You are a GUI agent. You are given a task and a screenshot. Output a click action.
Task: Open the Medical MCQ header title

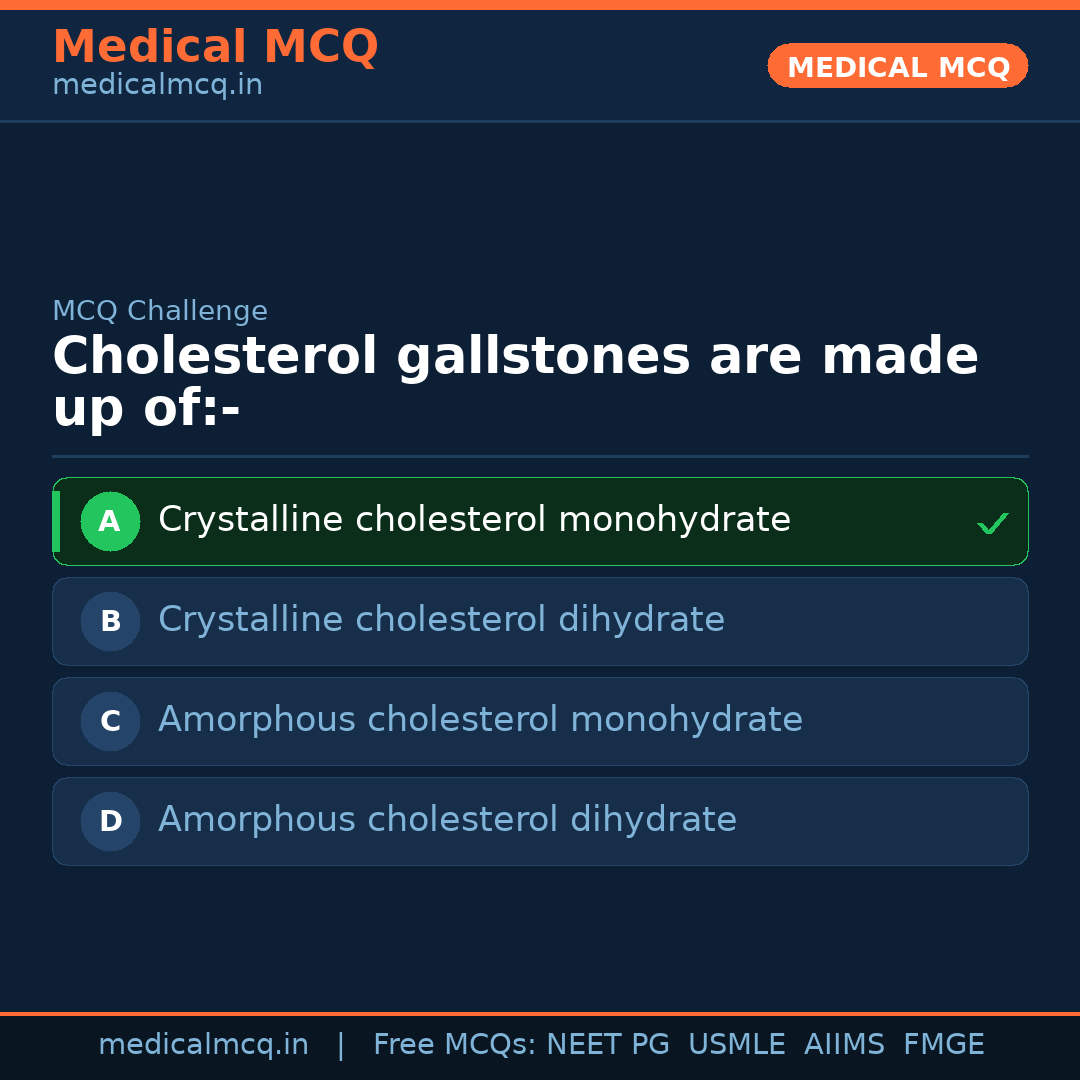click(x=215, y=47)
